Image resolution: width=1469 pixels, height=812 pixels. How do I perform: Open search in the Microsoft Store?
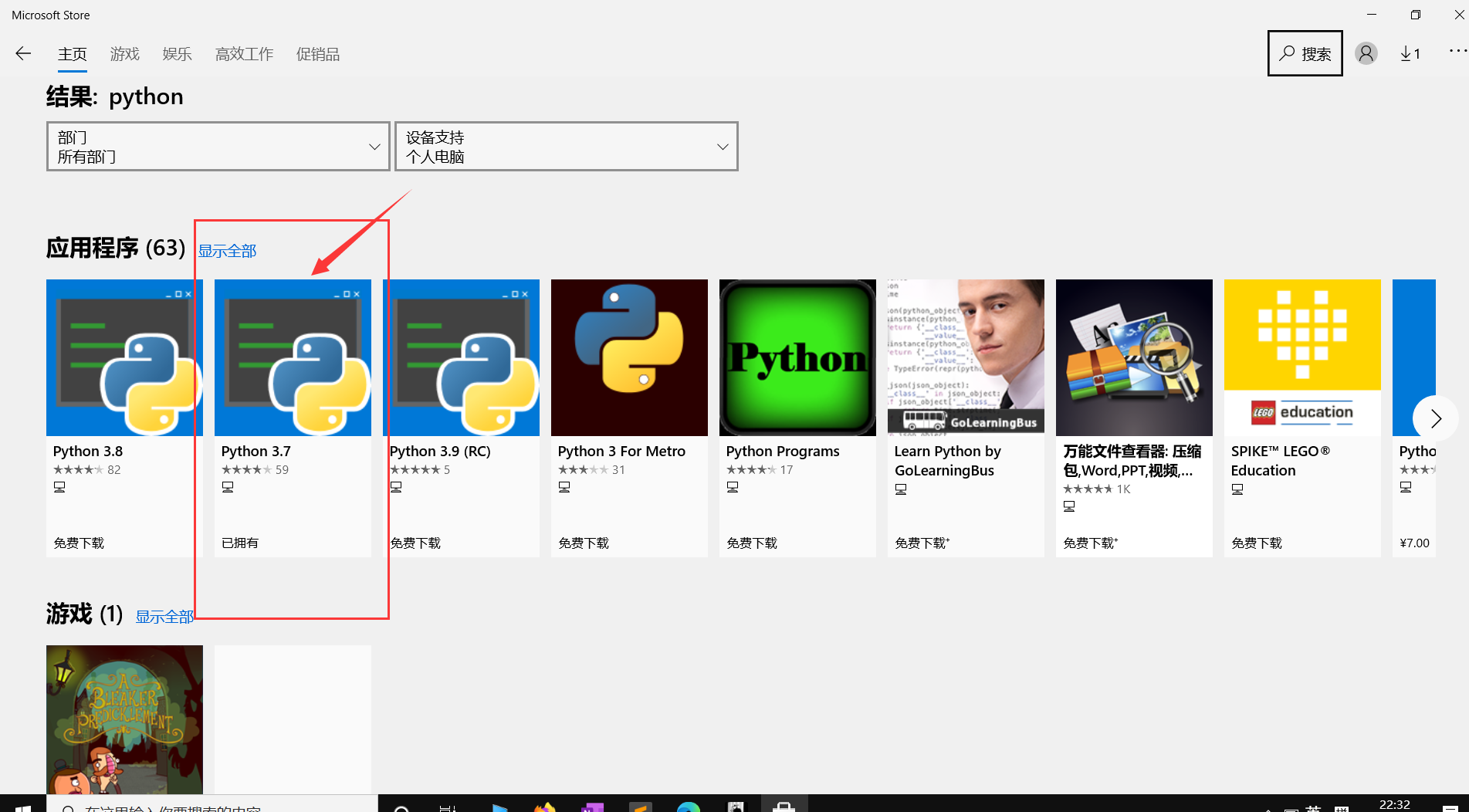(x=1305, y=52)
